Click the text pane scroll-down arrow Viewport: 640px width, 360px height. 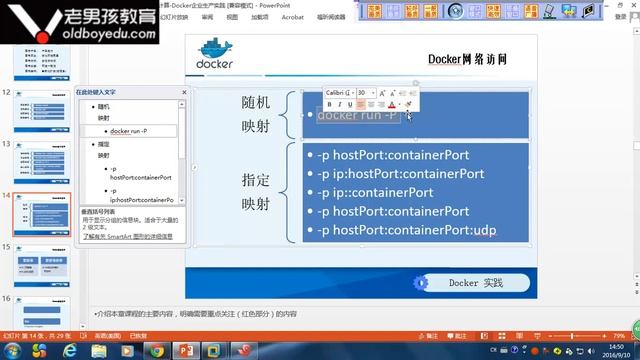tap(182, 200)
